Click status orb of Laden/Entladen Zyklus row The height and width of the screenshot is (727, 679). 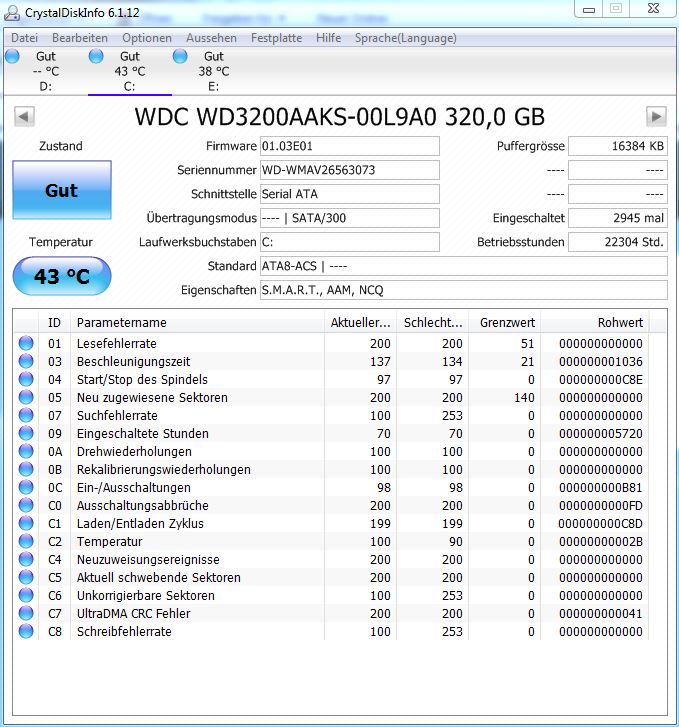click(x=26, y=523)
